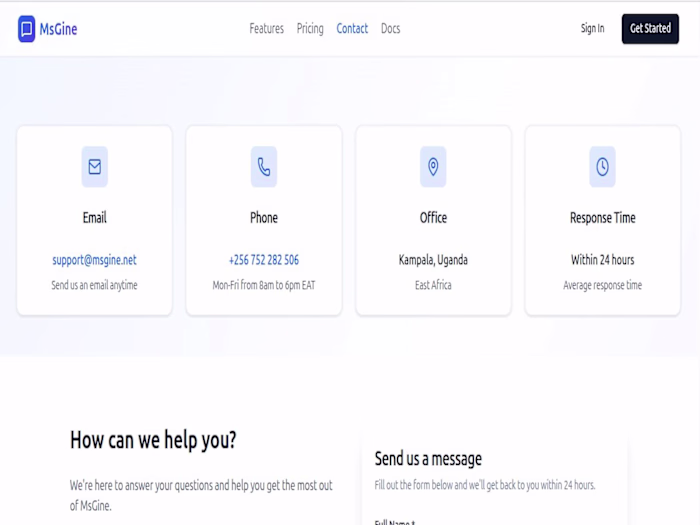Click 'How can we help you?' heading
Viewport: 700px width, 525px height.
[x=153, y=440]
